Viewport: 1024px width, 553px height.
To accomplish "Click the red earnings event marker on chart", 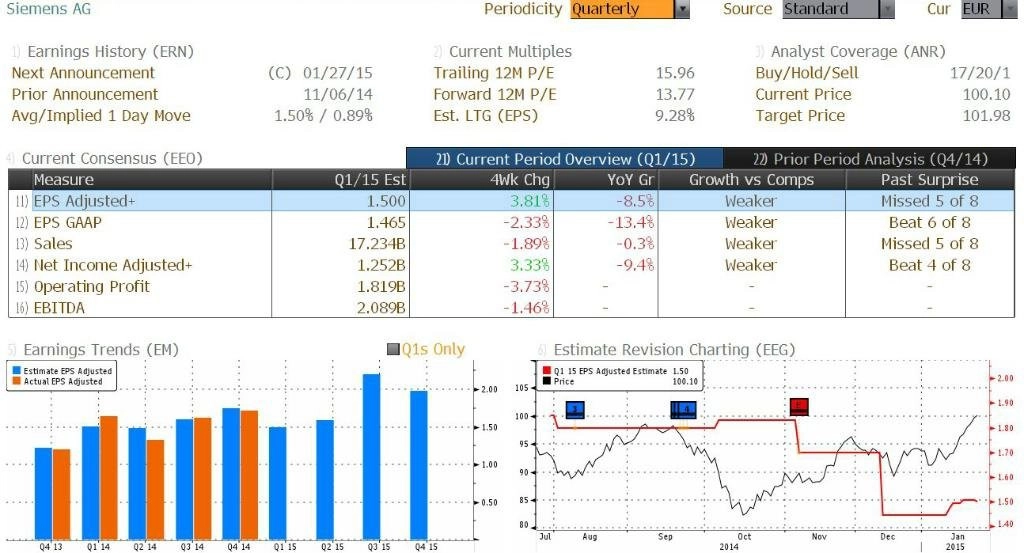I will coord(799,407).
